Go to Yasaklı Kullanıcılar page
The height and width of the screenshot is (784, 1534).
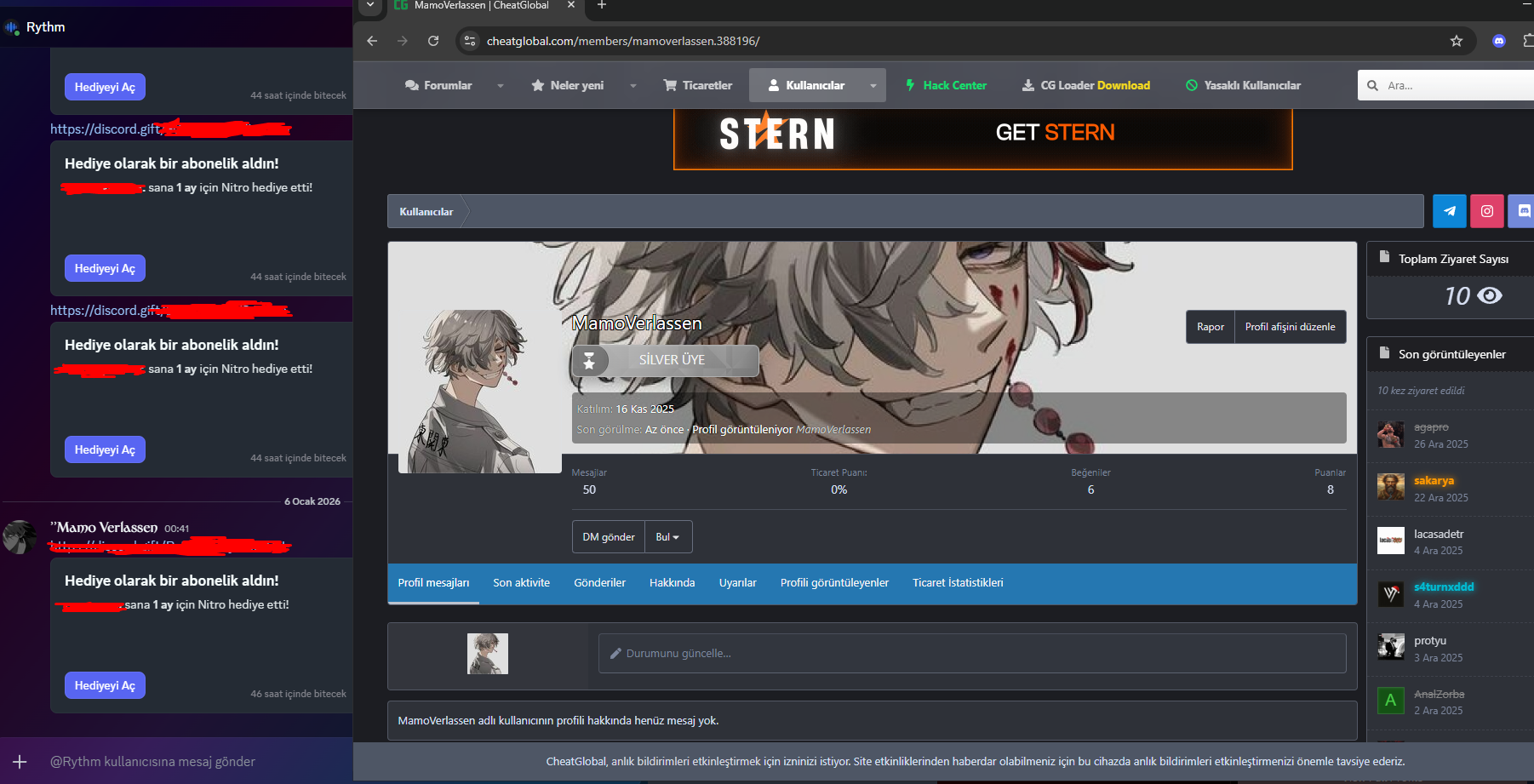(1244, 85)
